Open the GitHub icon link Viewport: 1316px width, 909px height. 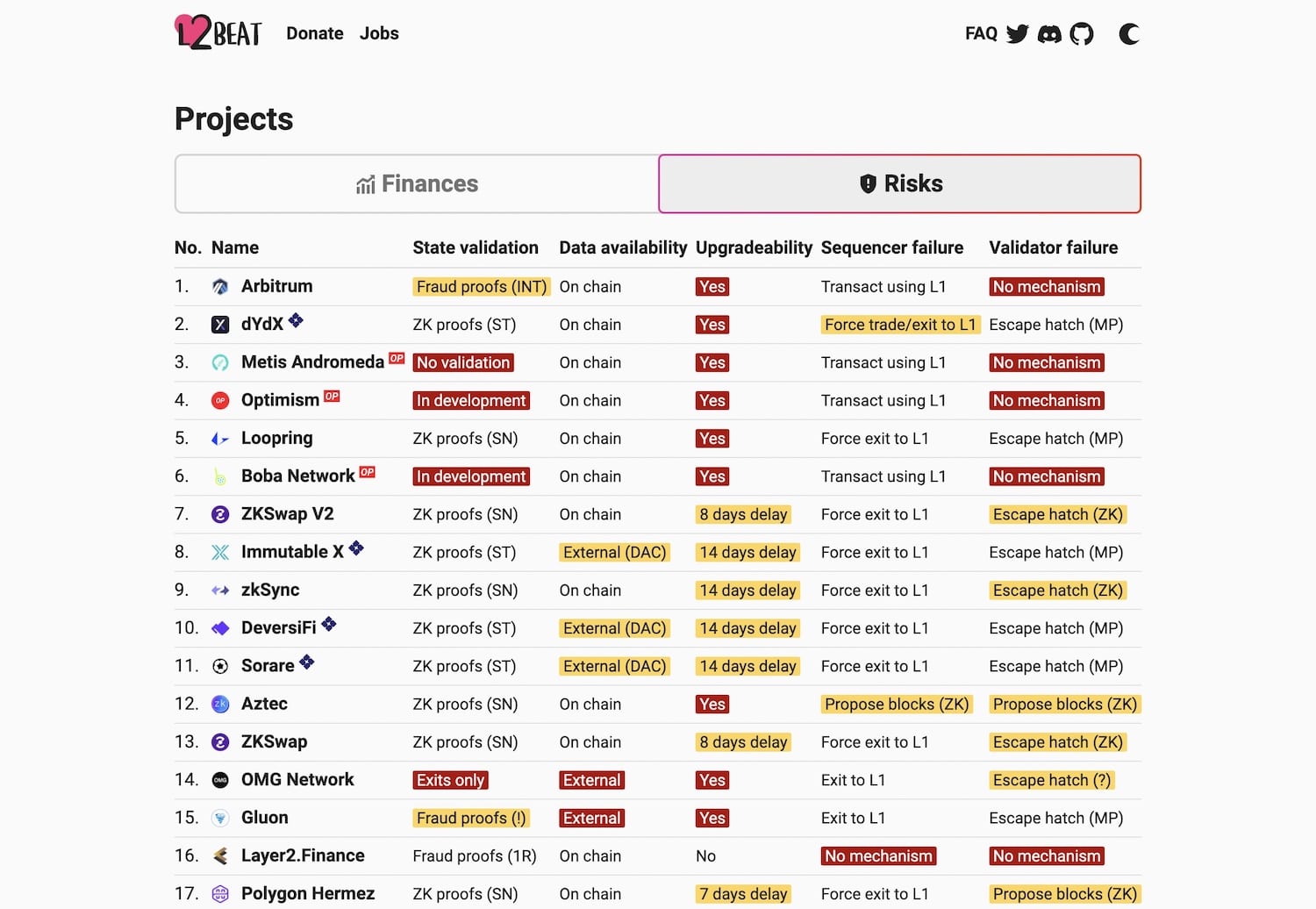[x=1082, y=34]
